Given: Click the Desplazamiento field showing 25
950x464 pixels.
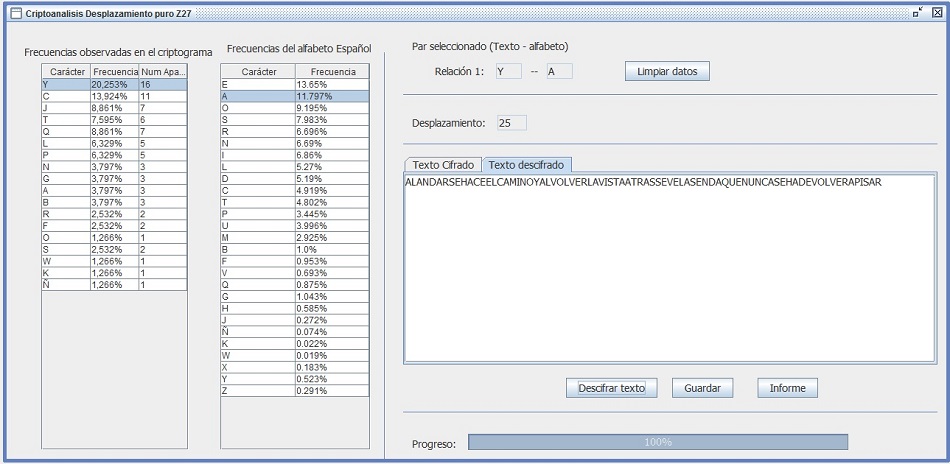Looking at the screenshot, I should pos(511,123).
